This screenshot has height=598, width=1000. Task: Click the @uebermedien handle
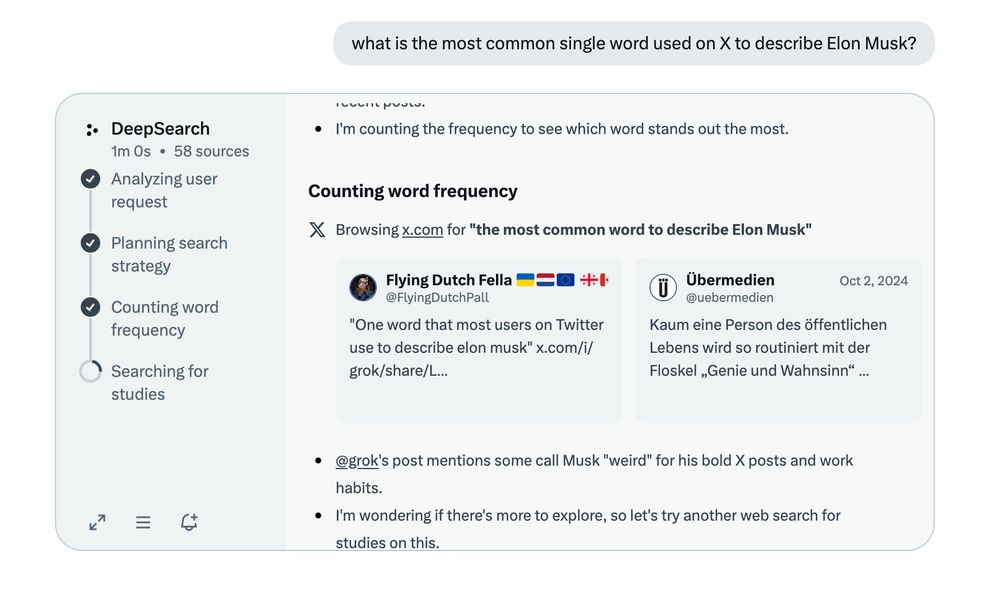[x=730, y=297]
